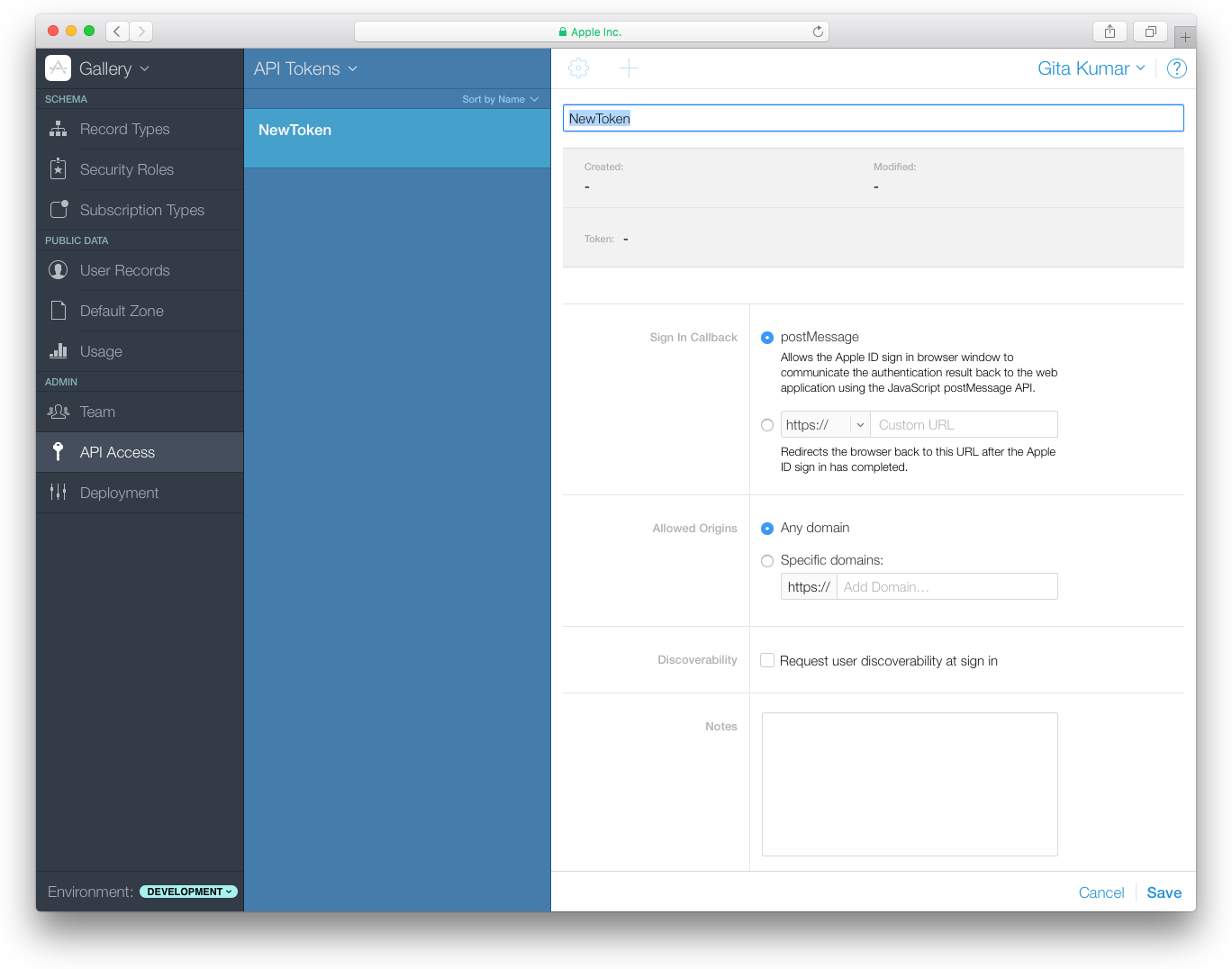Select the Custom URL callback radio button
Image resolution: width=1232 pixels, height=969 pixels.
[767, 425]
